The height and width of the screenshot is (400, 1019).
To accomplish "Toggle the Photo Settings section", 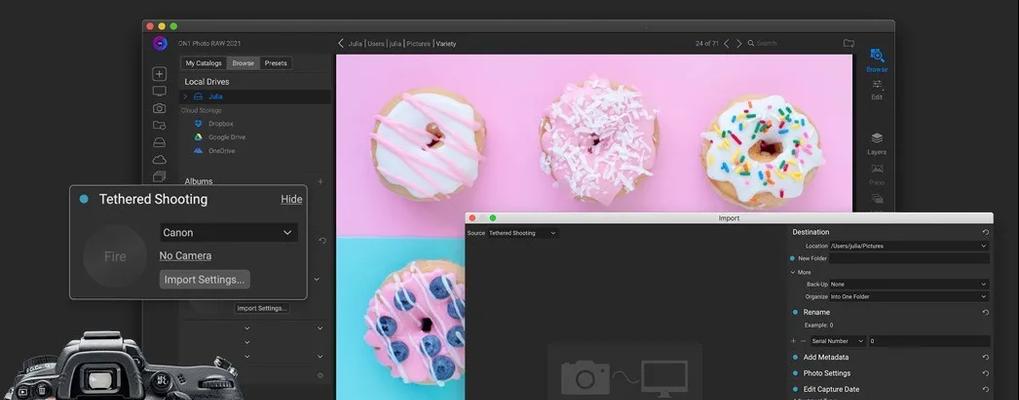I will pos(795,373).
